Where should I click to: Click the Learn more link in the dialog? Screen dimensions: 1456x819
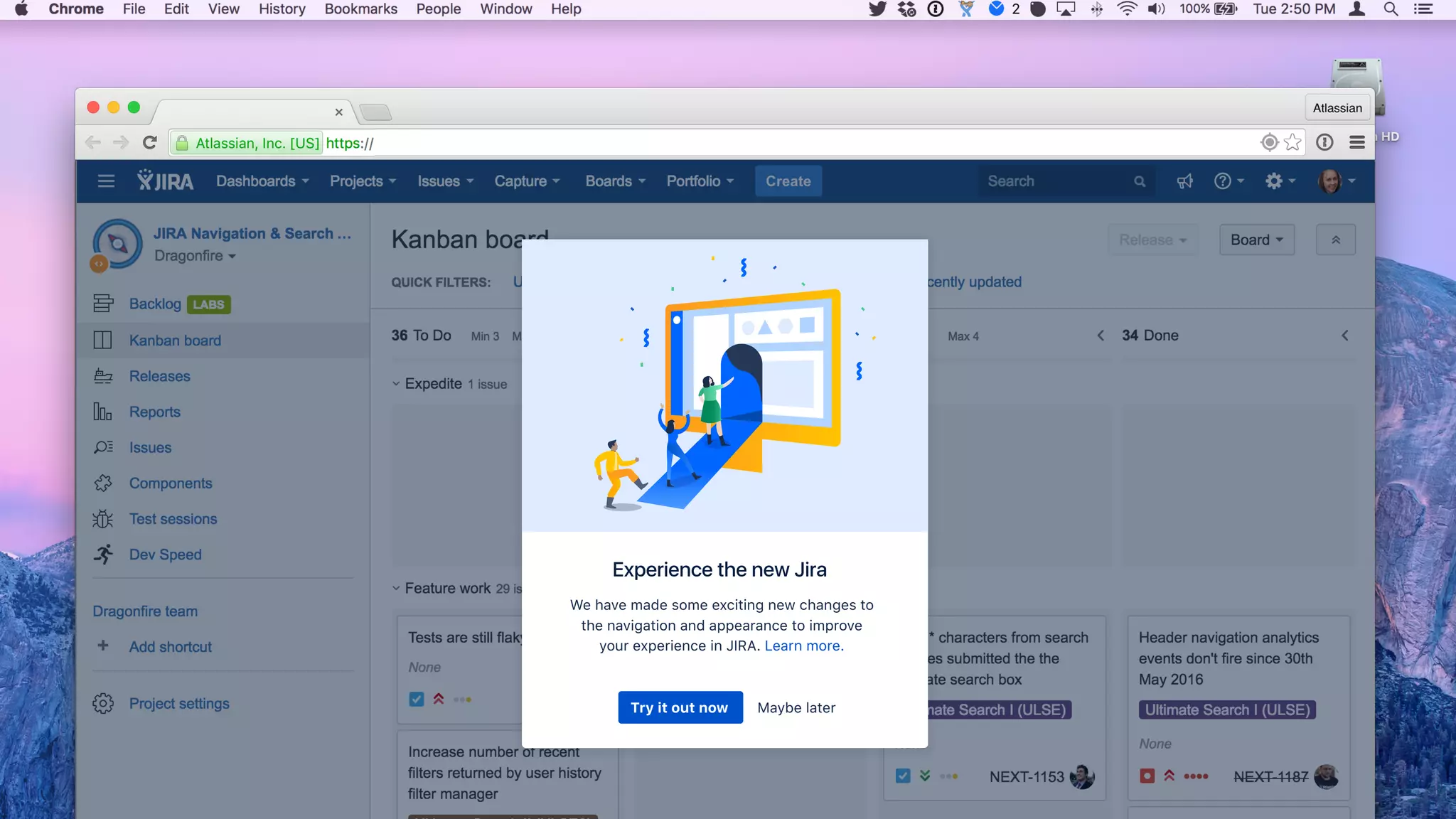(x=803, y=646)
